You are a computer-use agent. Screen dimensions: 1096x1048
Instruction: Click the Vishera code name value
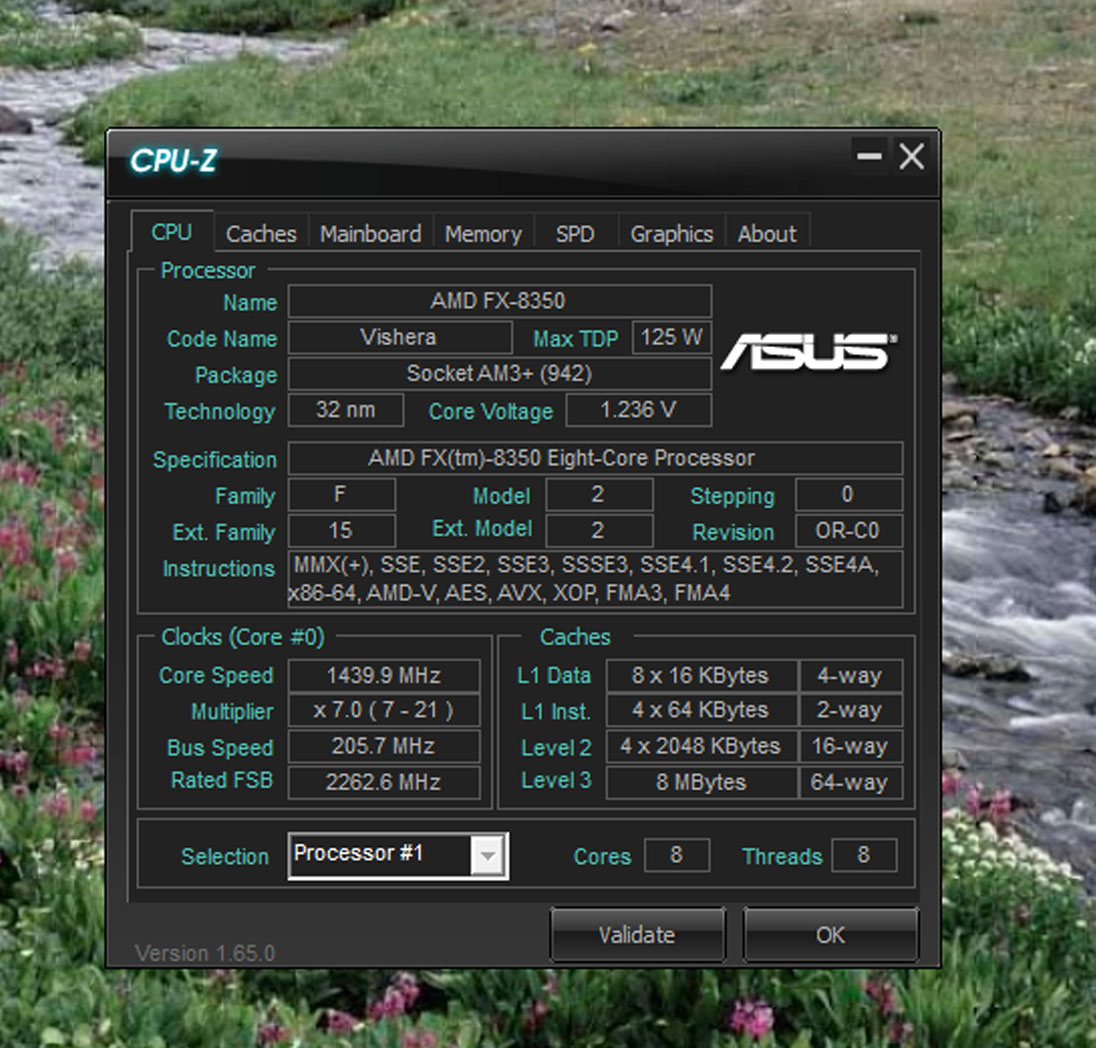coord(400,338)
